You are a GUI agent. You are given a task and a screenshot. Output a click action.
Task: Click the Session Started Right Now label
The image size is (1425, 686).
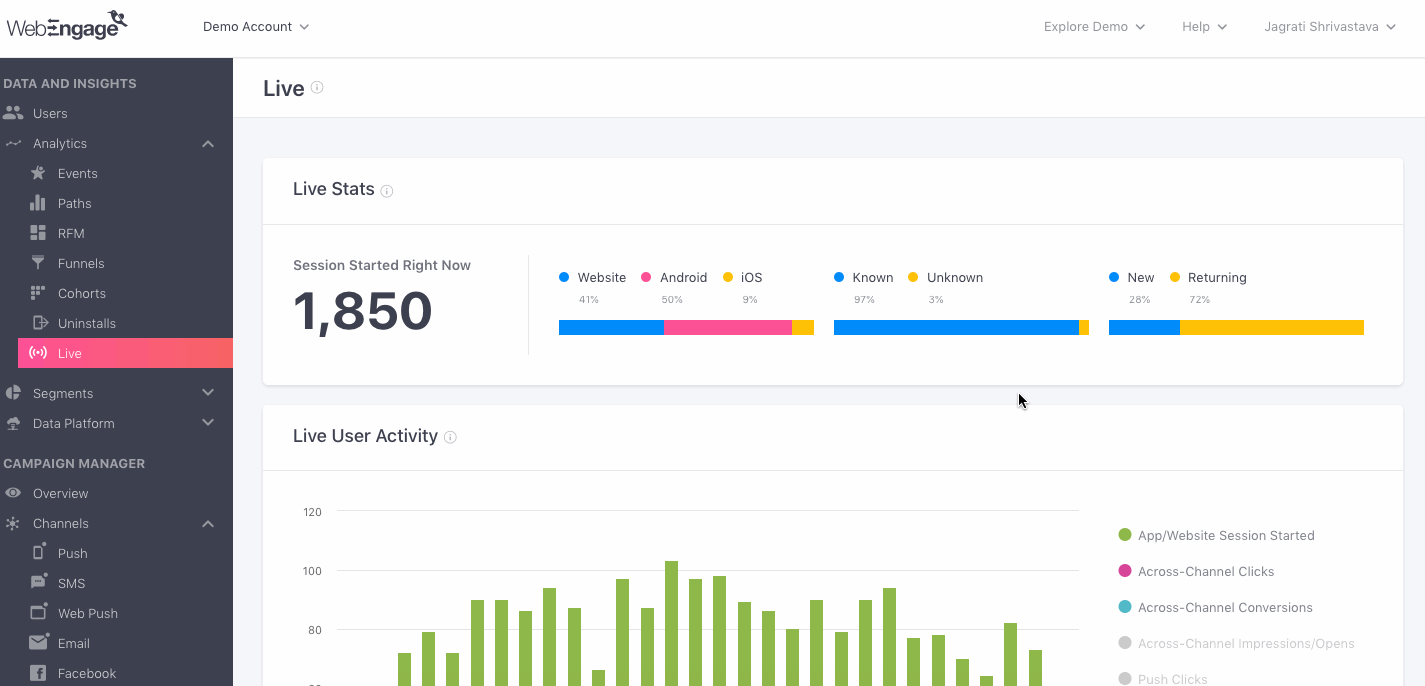click(x=382, y=265)
